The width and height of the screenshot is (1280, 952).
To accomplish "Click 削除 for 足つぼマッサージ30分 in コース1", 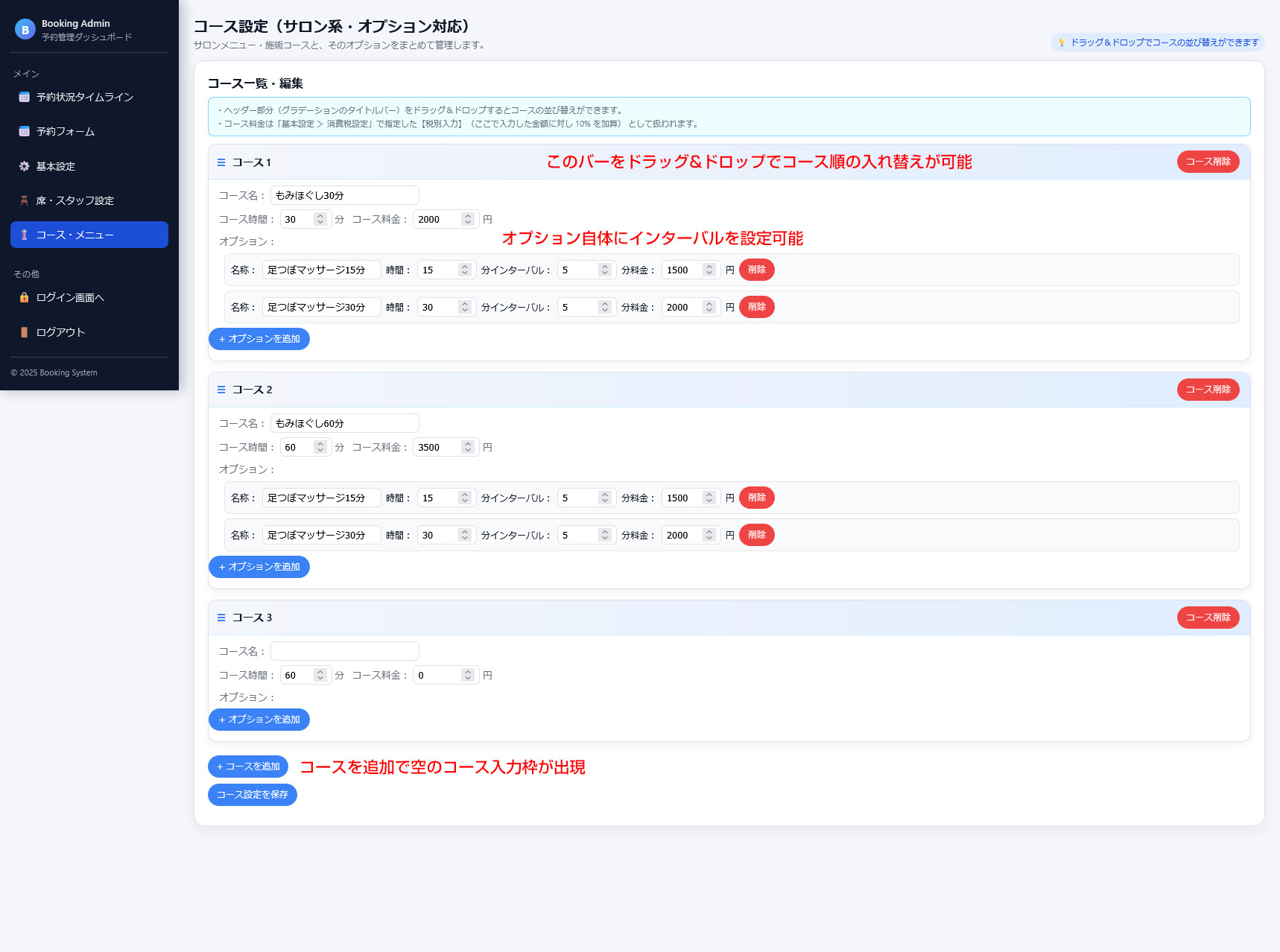I will coord(756,307).
